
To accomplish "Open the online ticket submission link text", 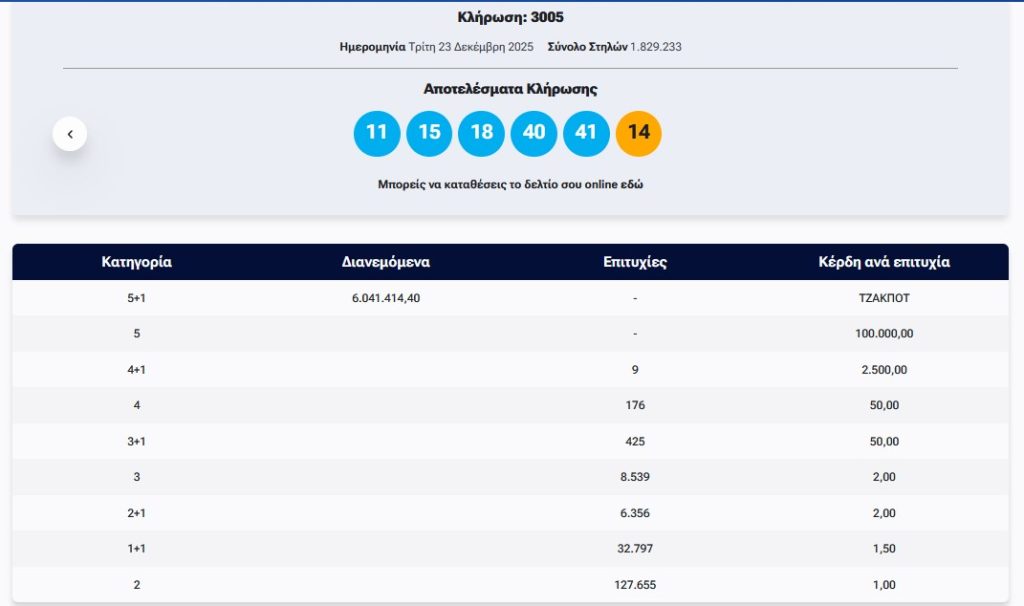I will (510, 185).
